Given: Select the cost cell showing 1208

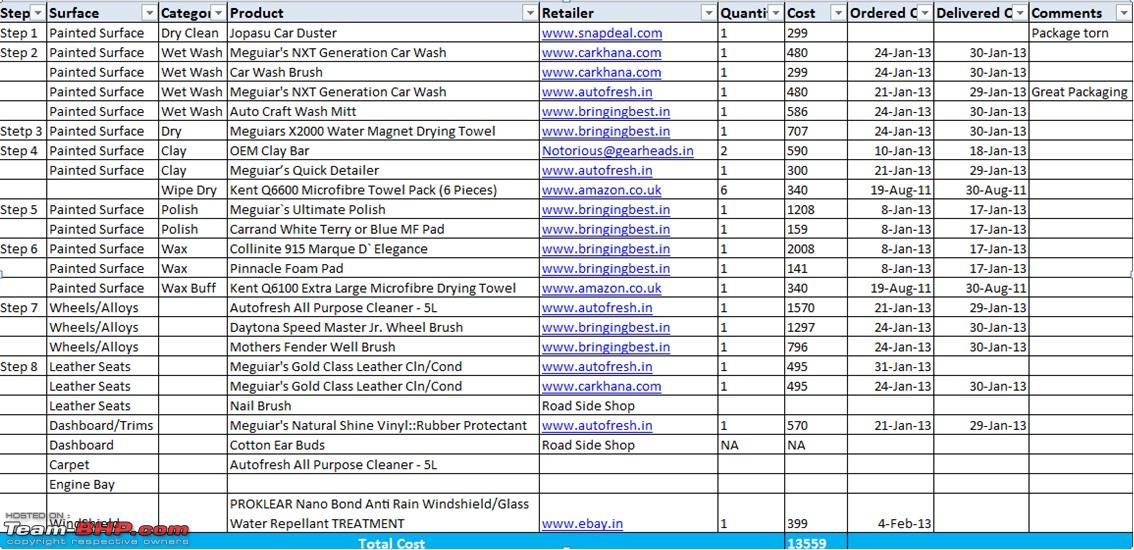Looking at the screenshot, I should click(x=816, y=209).
